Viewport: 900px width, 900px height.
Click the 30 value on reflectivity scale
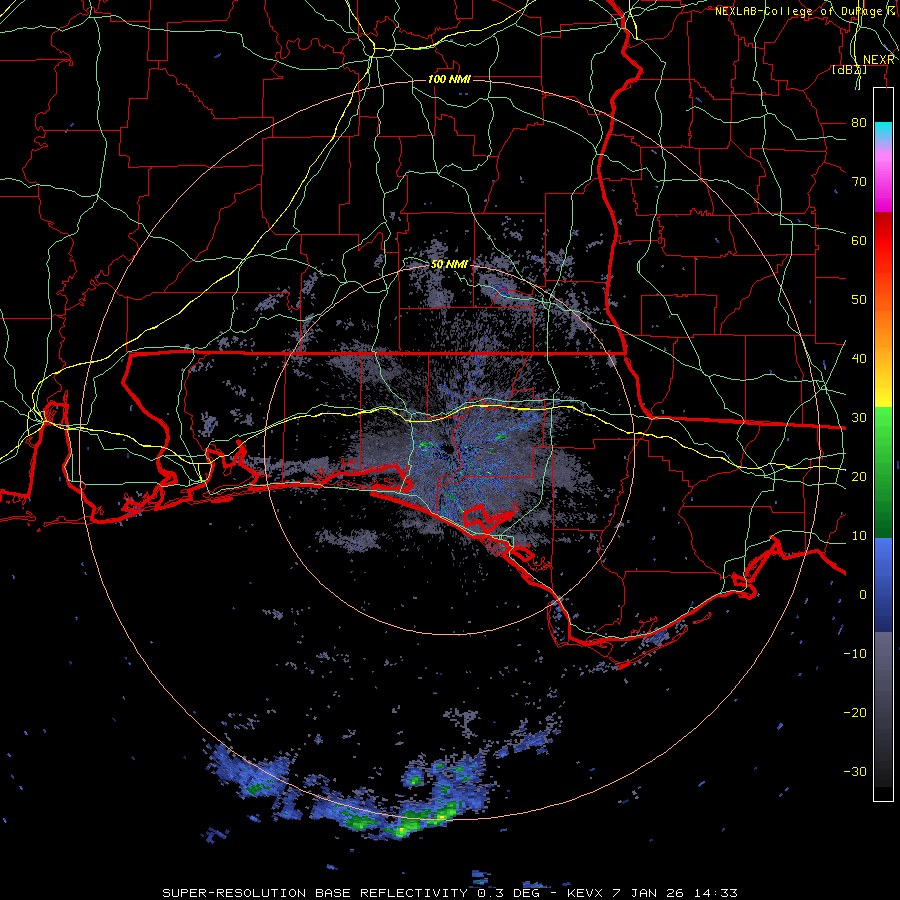[x=859, y=418]
